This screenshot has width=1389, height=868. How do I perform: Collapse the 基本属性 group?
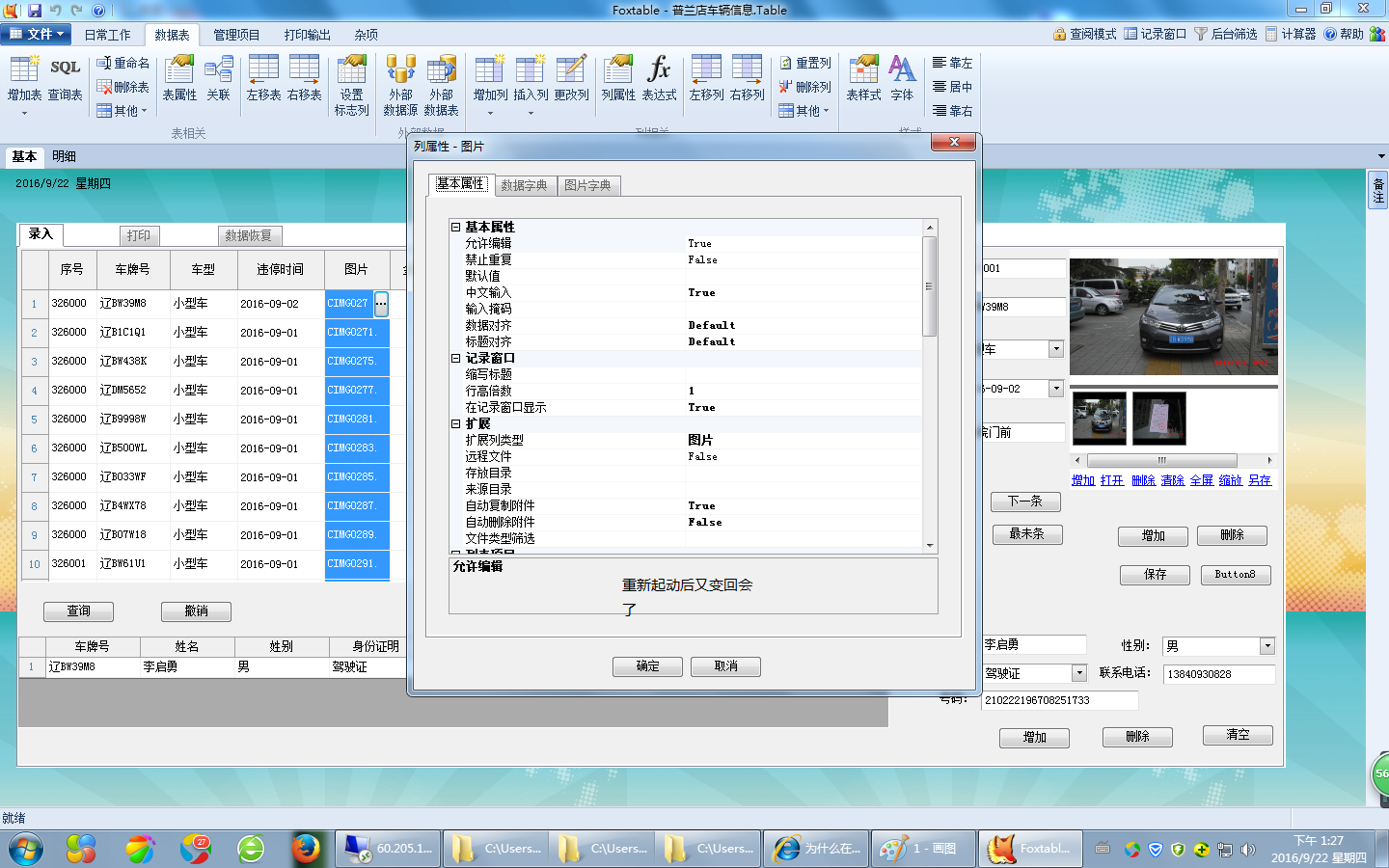(456, 227)
